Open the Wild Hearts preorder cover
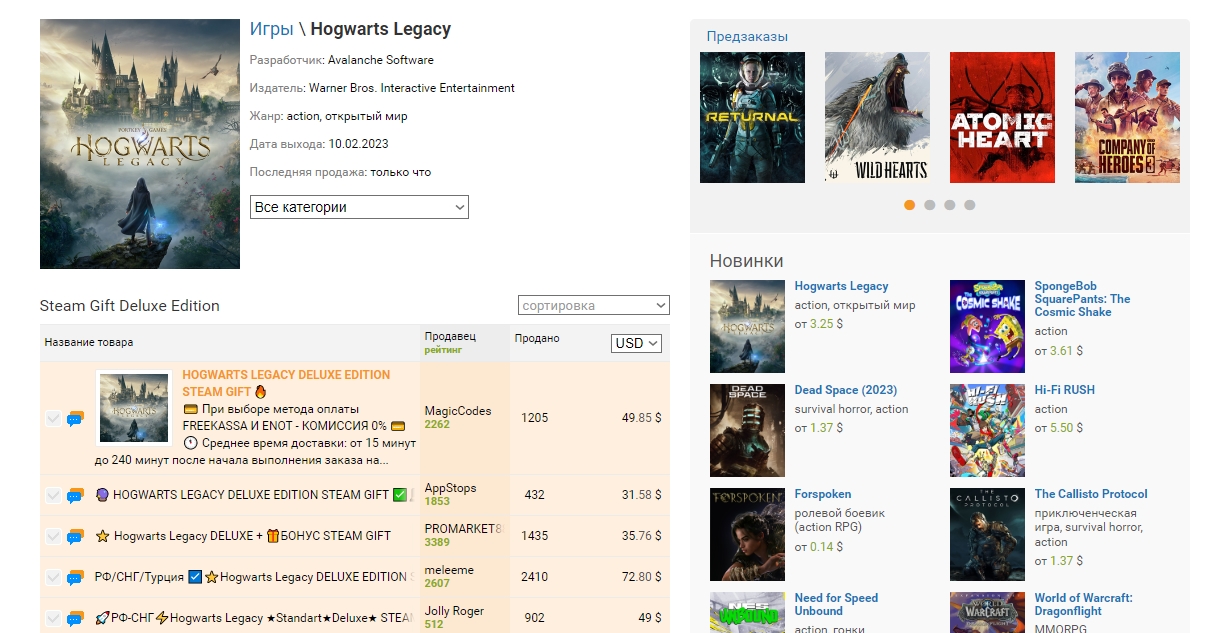 (877, 117)
